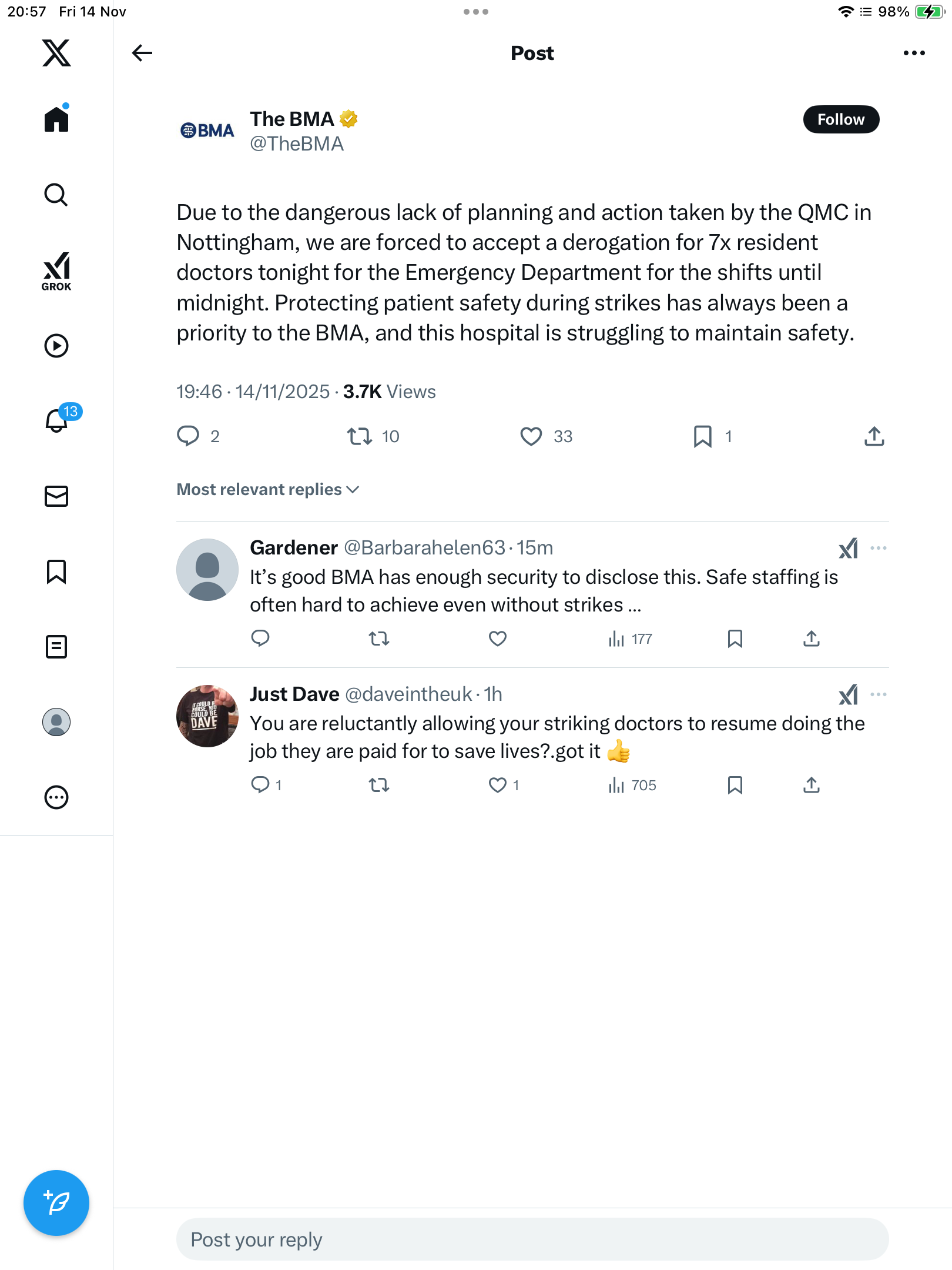Share The BMA's post
The image size is (952, 1270).
click(874, 436)
